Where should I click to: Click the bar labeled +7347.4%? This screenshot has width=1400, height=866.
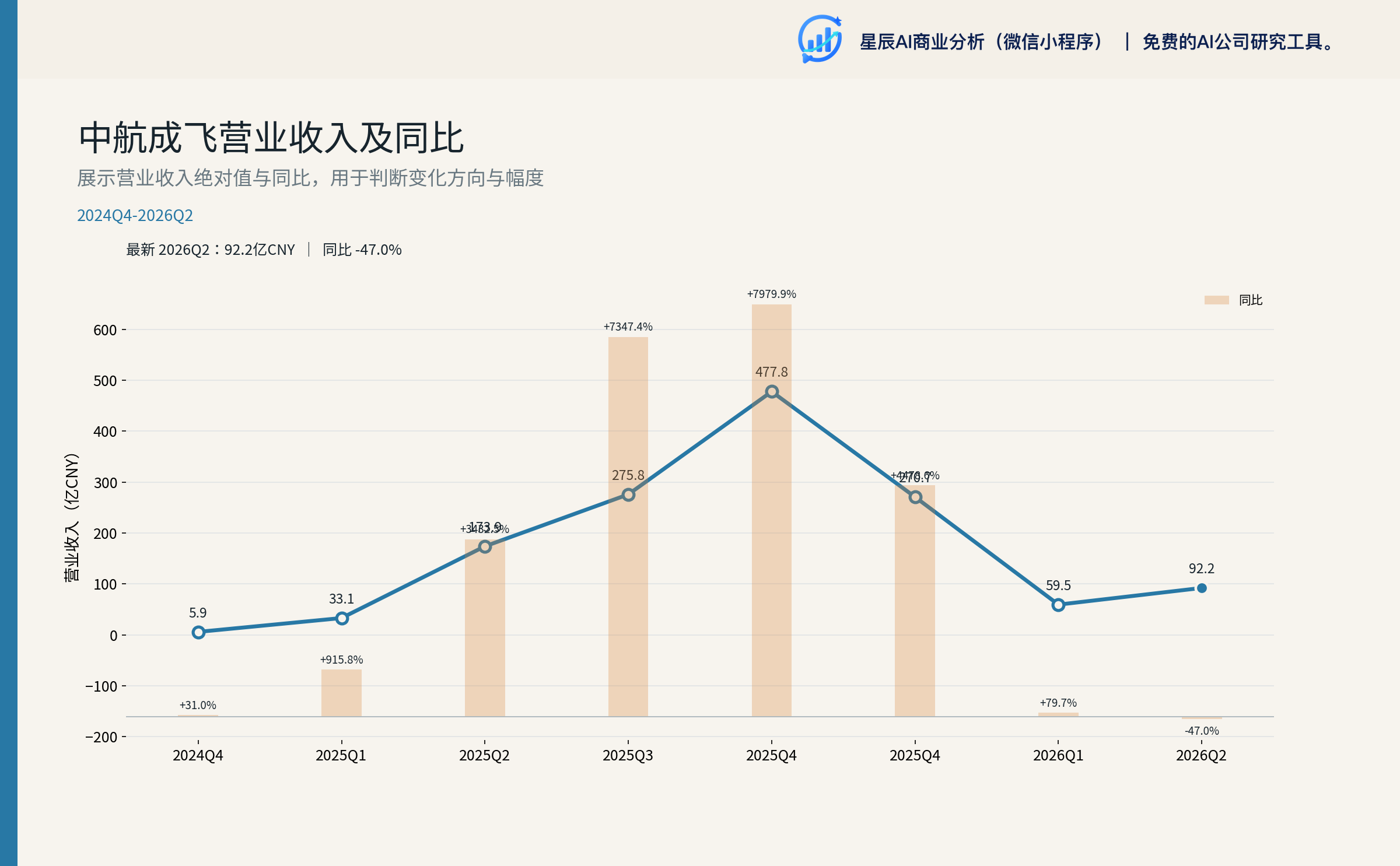click(628, 527)
